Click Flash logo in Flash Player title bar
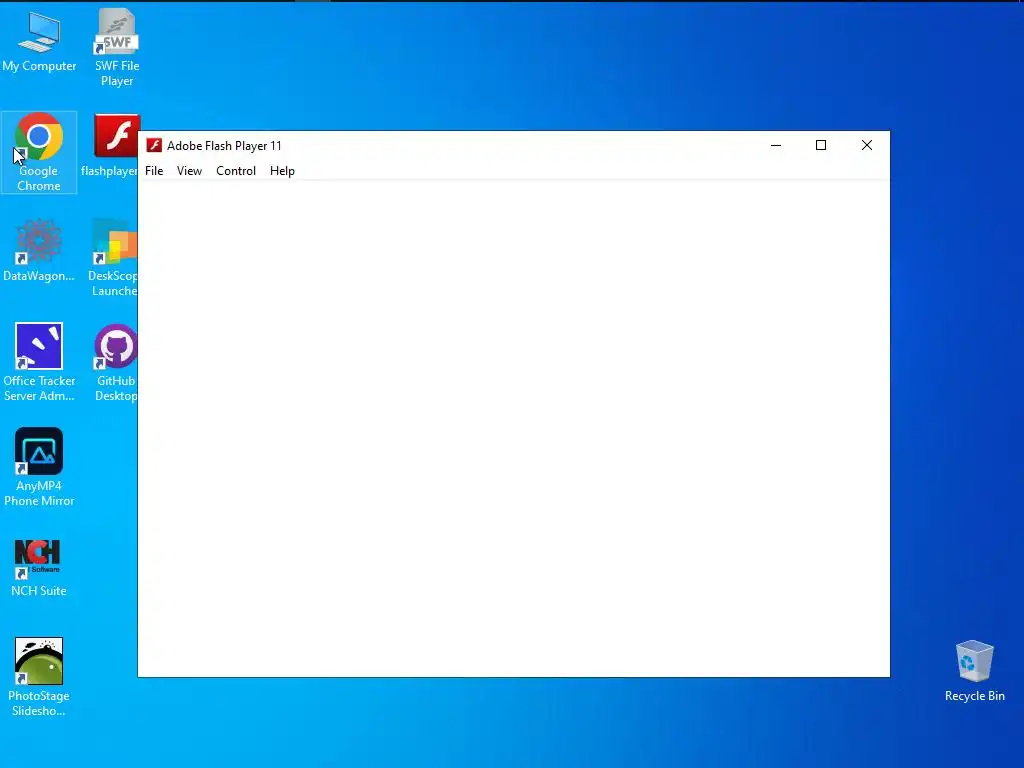1024x768 pixels. pyautogui.click(x=154, y=145)
